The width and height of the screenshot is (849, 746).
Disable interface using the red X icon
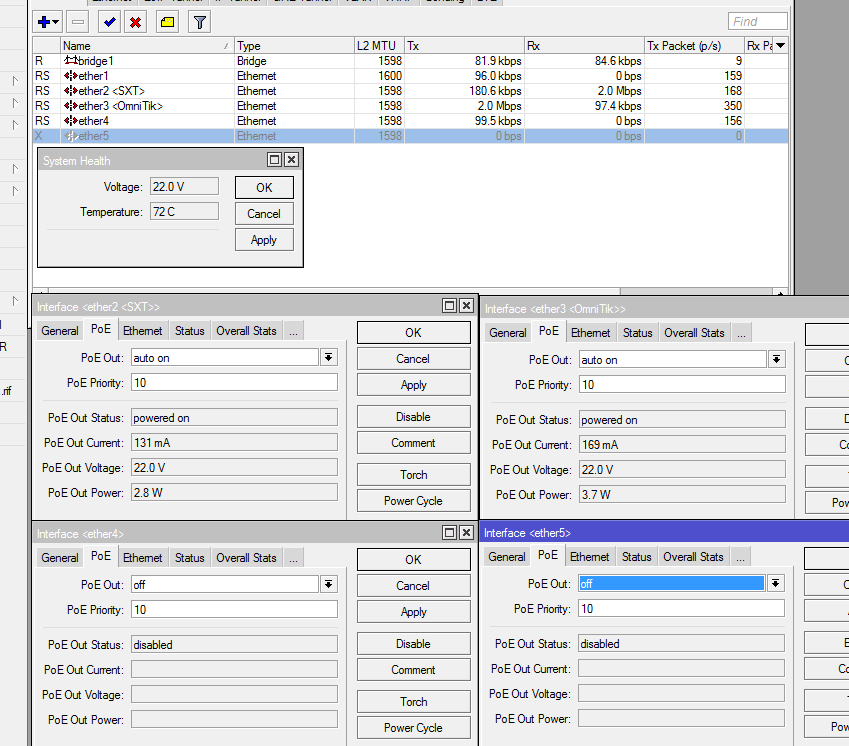coord(135,21)
